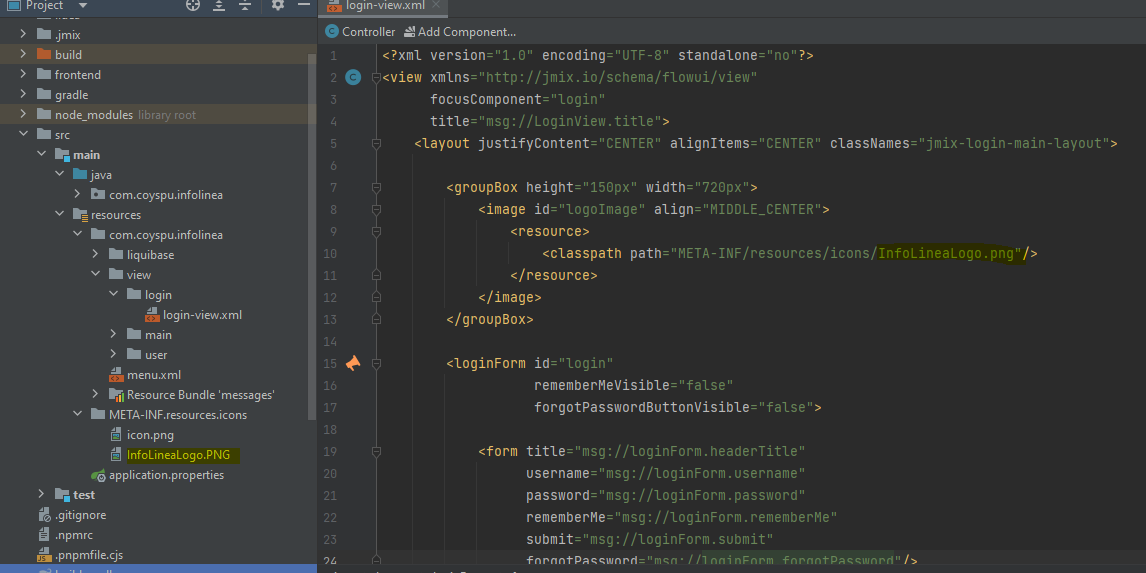
Task: Click the main tree folder icon under view
Action: 134,334
